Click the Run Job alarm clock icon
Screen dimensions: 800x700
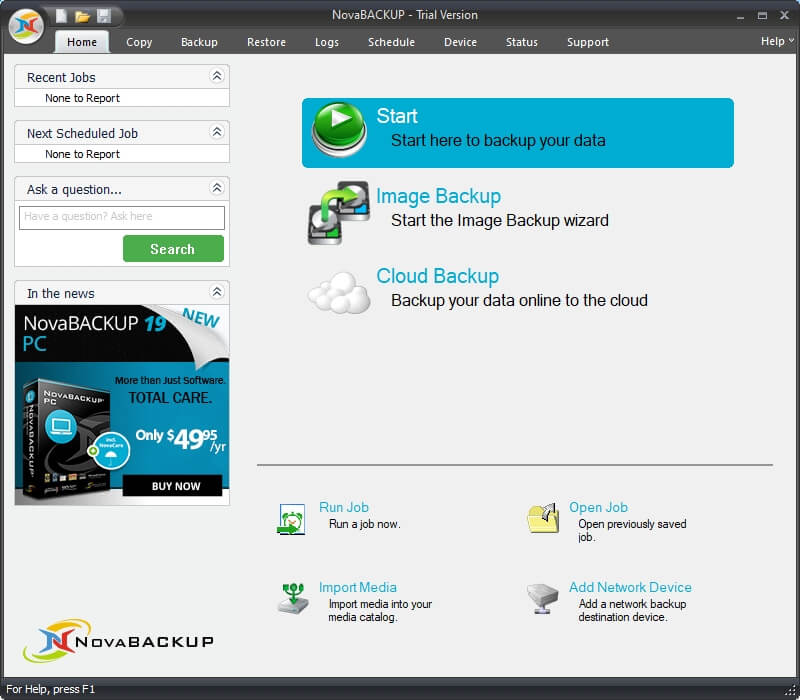pyautogui.click(x=291, y=519)
